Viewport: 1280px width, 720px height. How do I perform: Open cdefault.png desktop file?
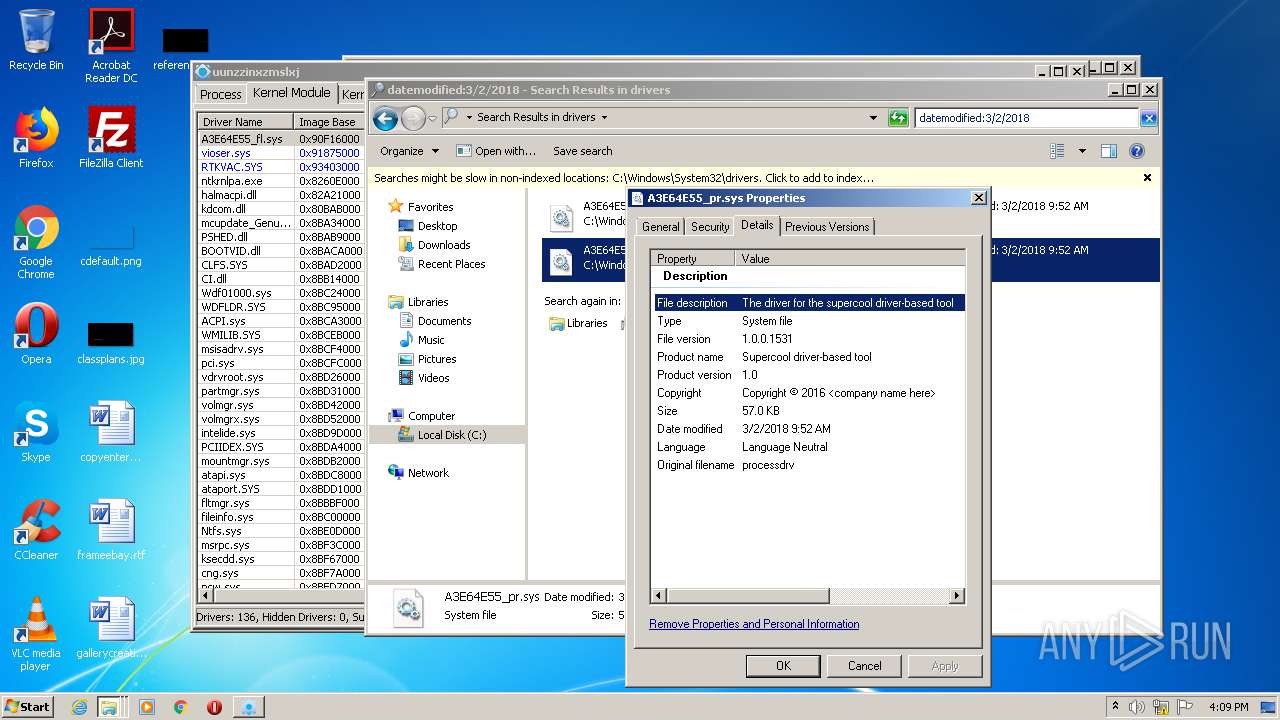click(x=111, y=242)
